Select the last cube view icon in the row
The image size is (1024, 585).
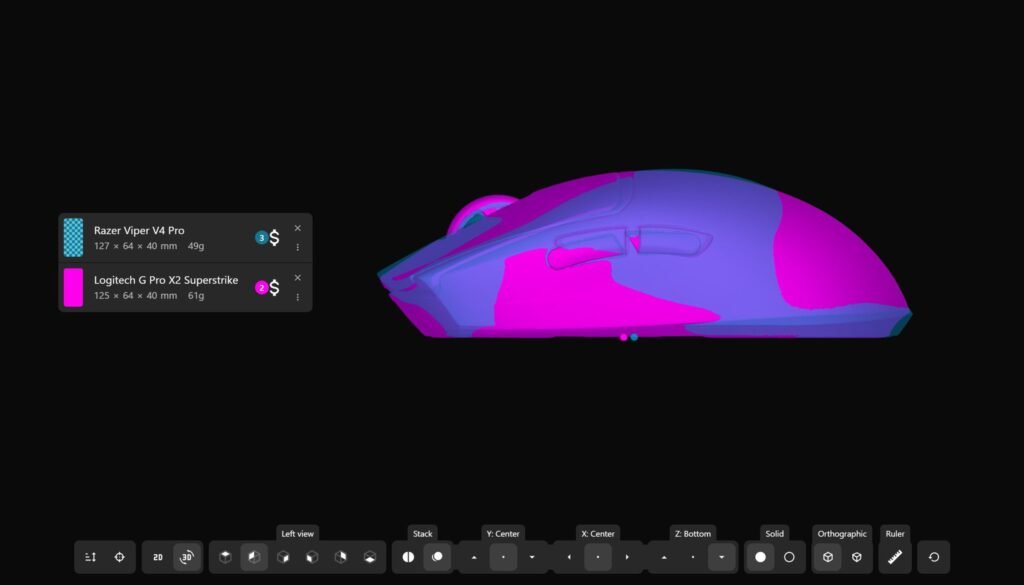pyautogui.click(x=370, y=557)
